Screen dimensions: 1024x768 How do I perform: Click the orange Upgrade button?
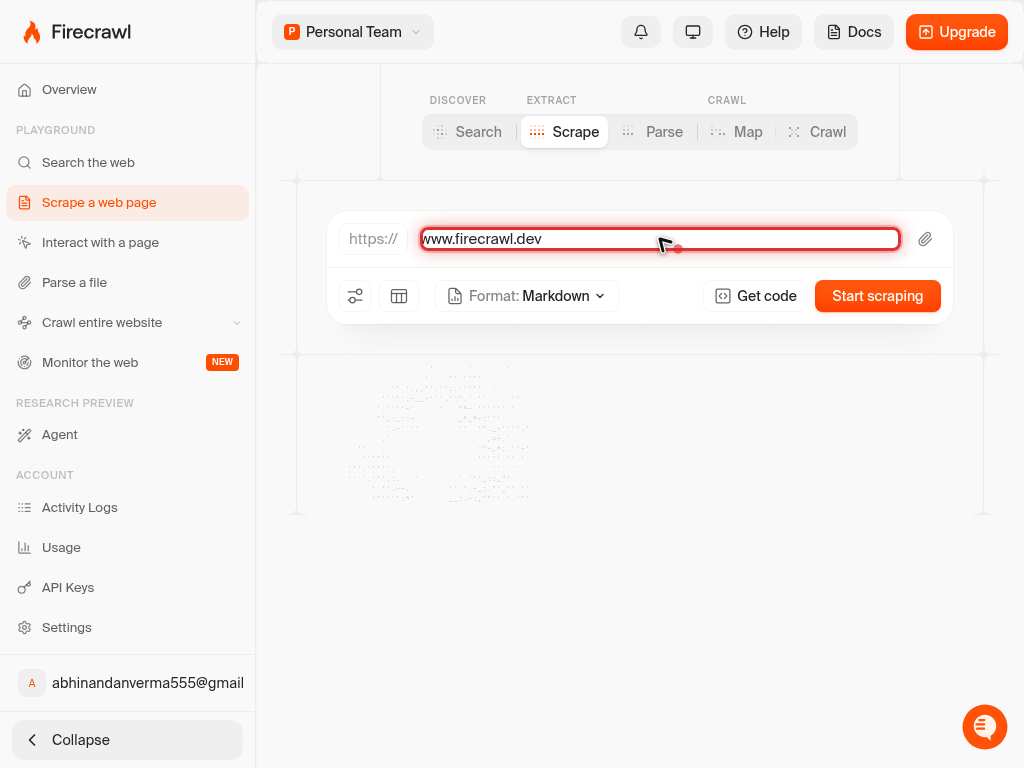point(956,32)
